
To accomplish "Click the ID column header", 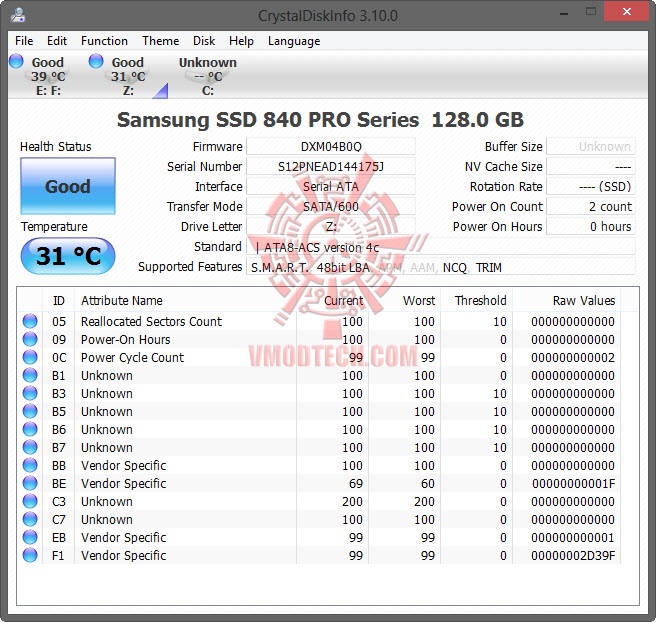I will pyautogui.click(x=59, y=300).
